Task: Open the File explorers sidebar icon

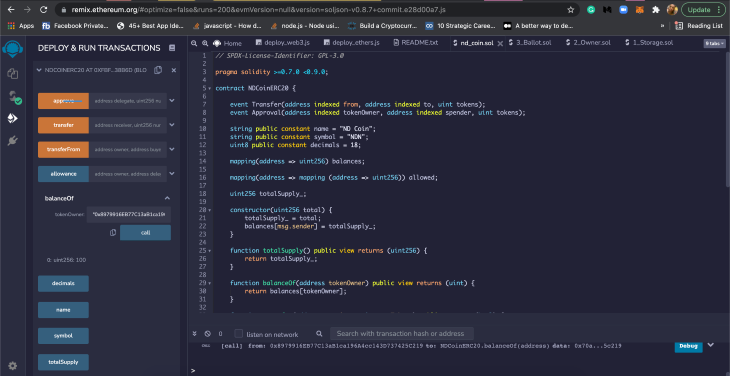Action: [13, 74]
